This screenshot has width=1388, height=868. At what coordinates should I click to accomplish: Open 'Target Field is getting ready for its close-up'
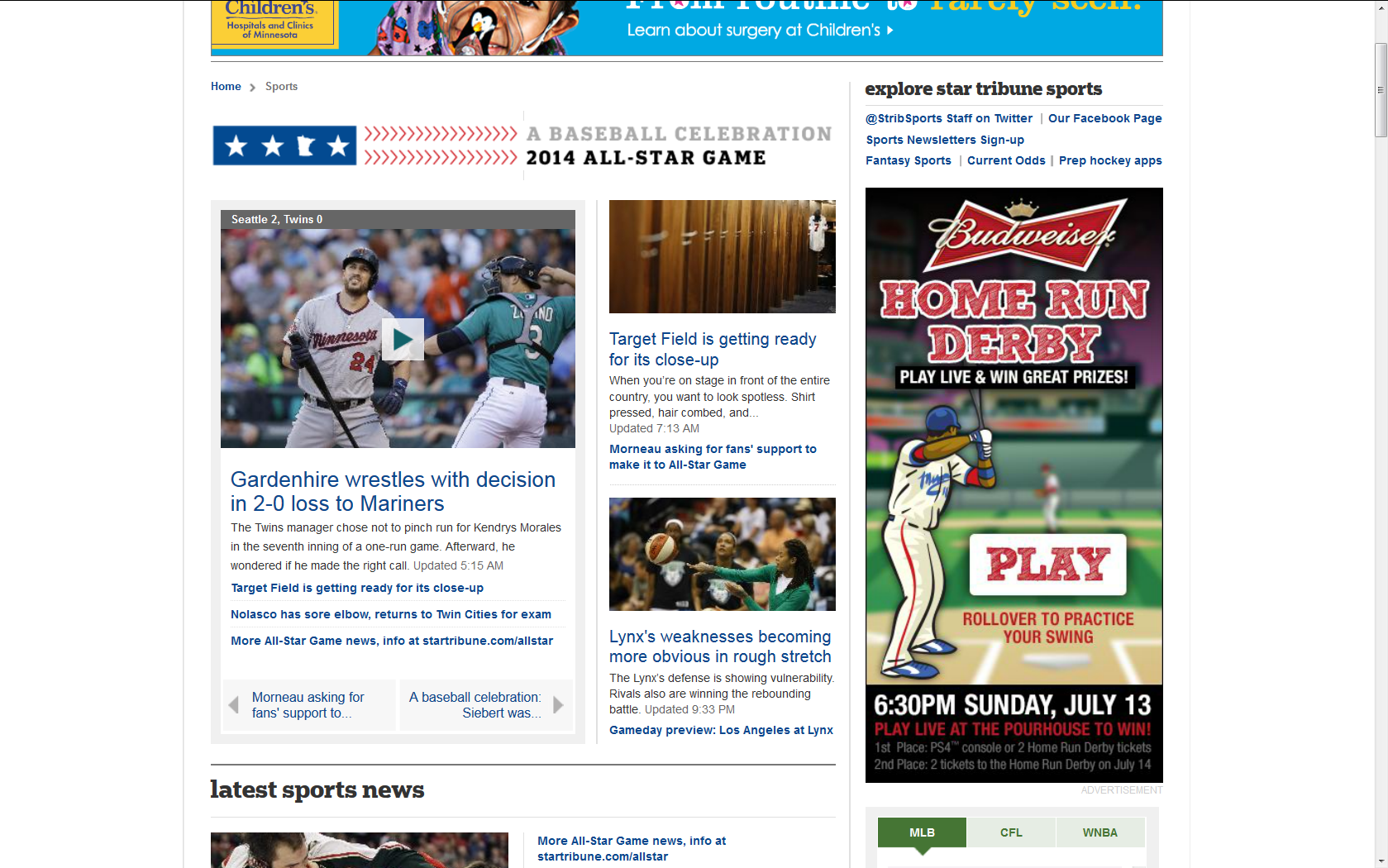712,349
